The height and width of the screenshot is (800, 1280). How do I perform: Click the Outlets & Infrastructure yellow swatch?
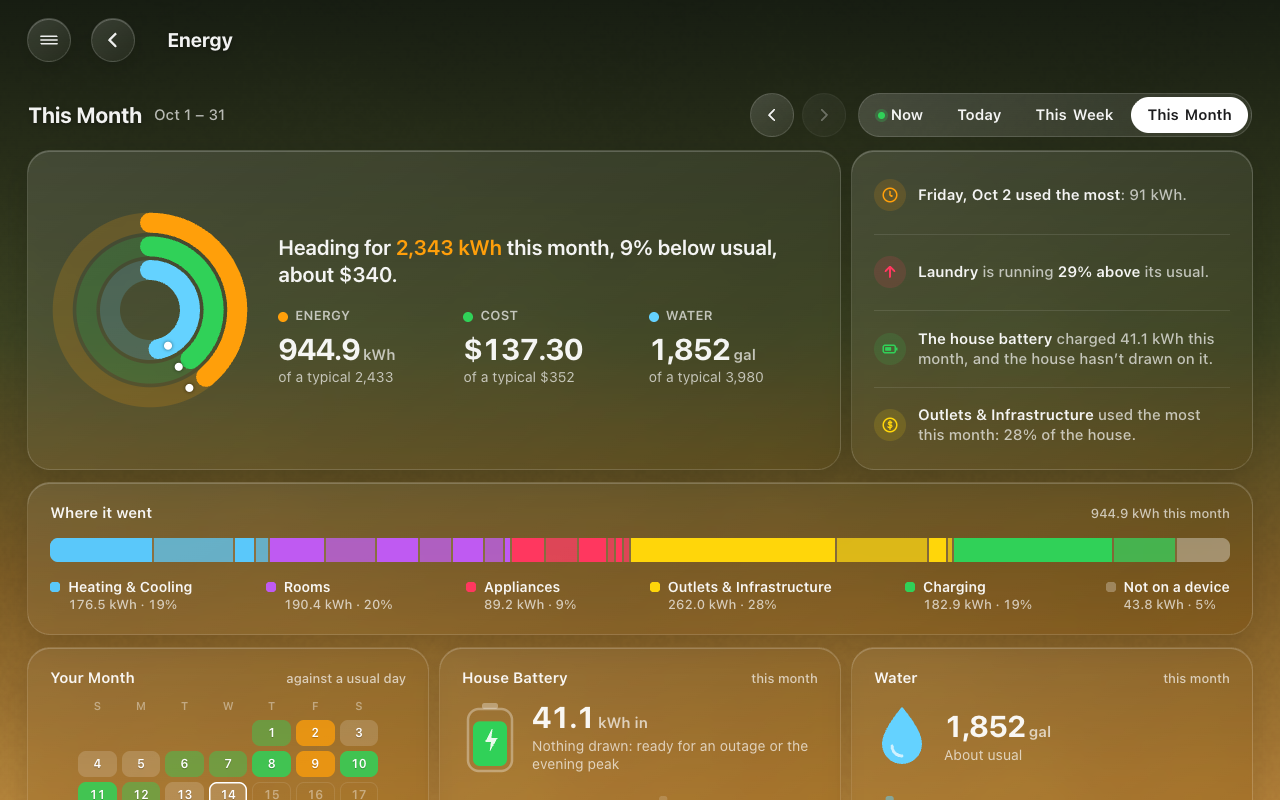(655, 587)
